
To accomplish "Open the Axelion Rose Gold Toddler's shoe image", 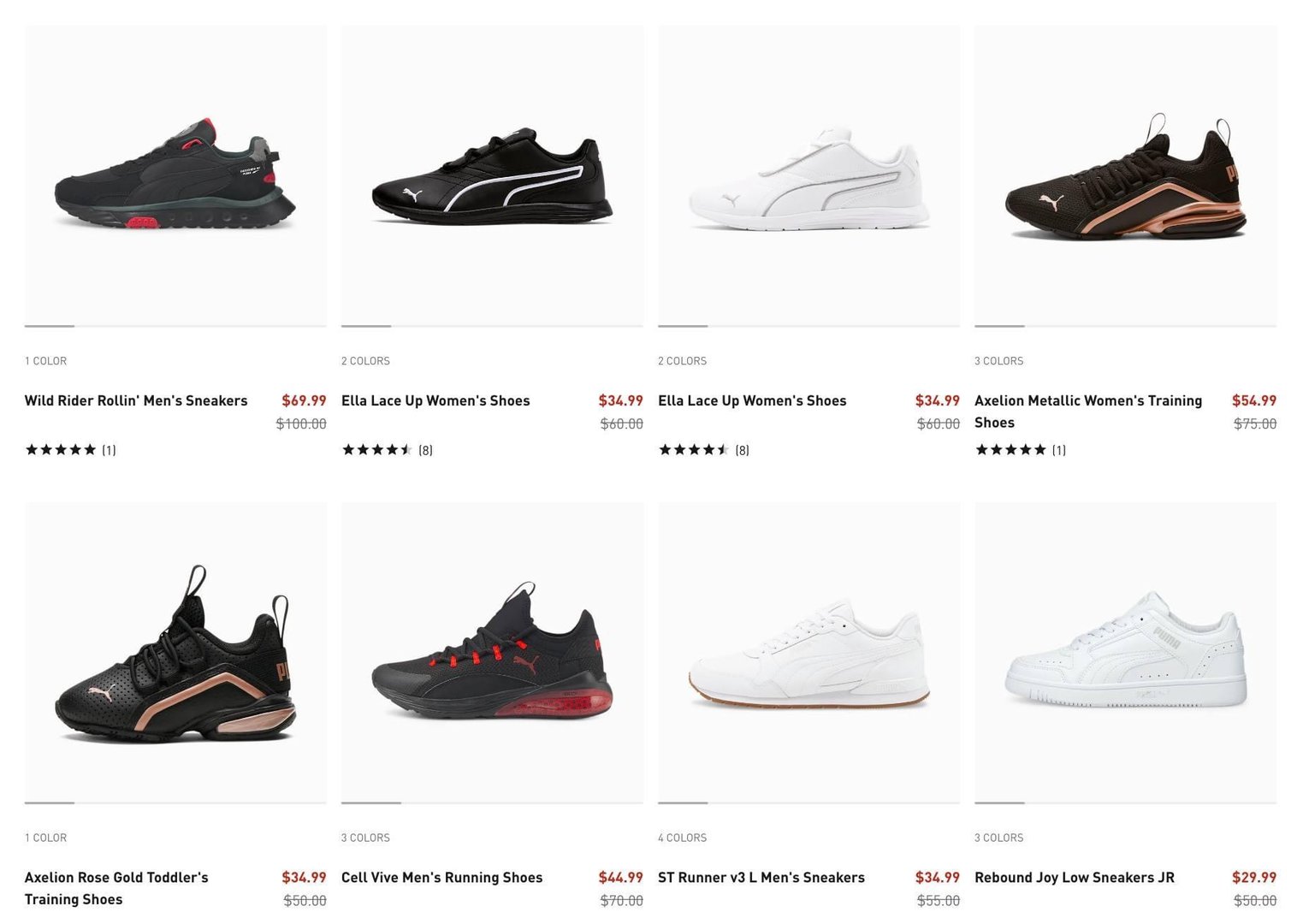I will 175,652.
